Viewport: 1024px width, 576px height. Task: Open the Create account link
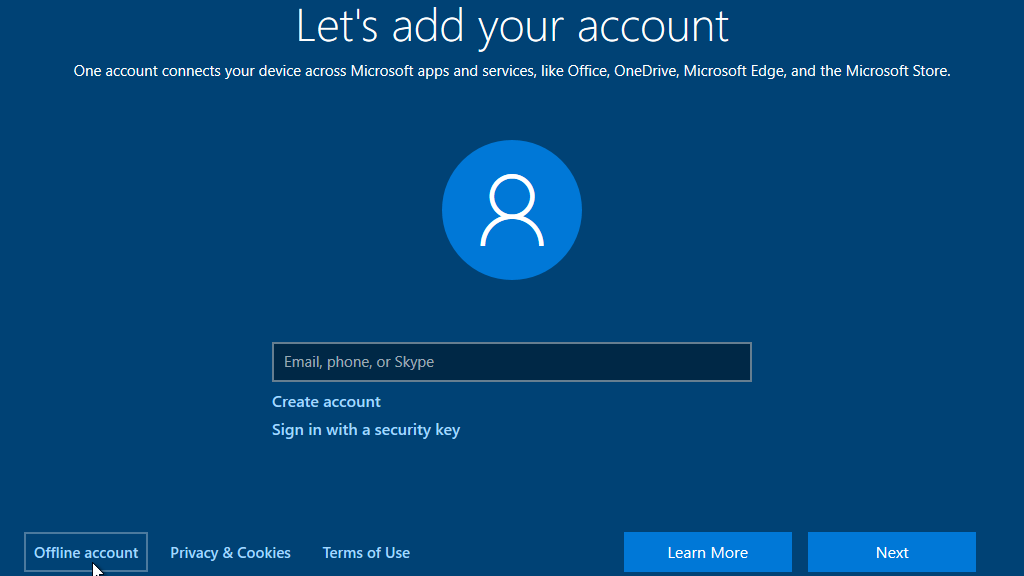[x=326, y=402]
